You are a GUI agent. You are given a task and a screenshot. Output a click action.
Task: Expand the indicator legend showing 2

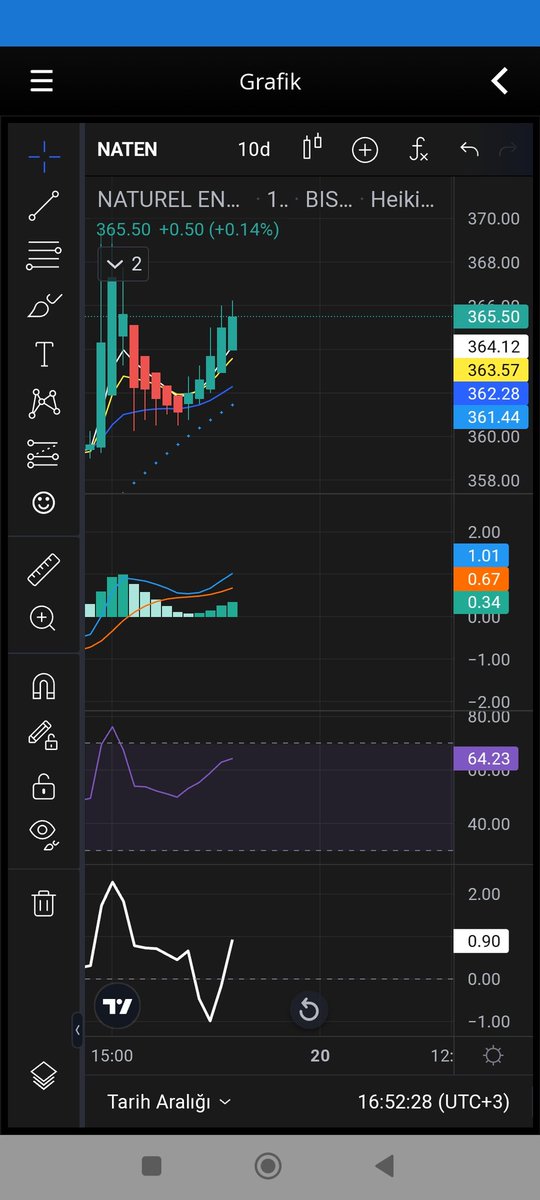(123, 265)
